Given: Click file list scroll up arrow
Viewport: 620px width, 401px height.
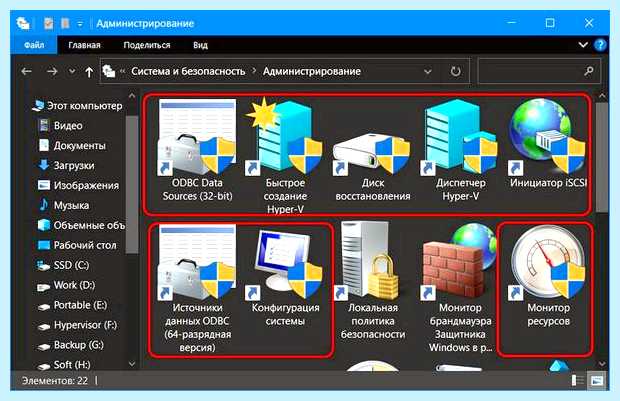Looking at the screenshot, I should pyautogui.click(x=602, y=96).
